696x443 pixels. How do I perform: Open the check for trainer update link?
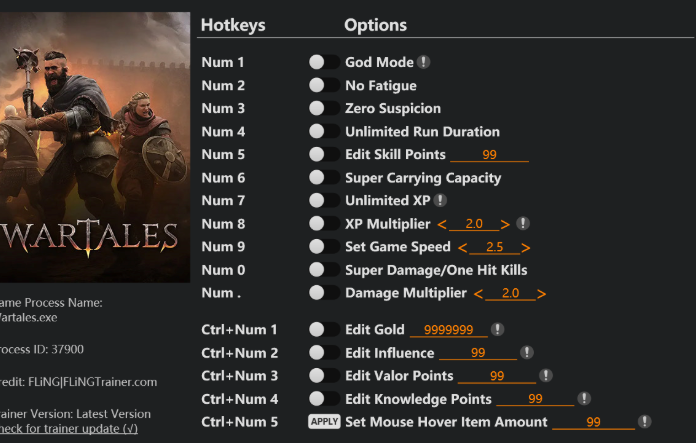[x=68, y=429]
